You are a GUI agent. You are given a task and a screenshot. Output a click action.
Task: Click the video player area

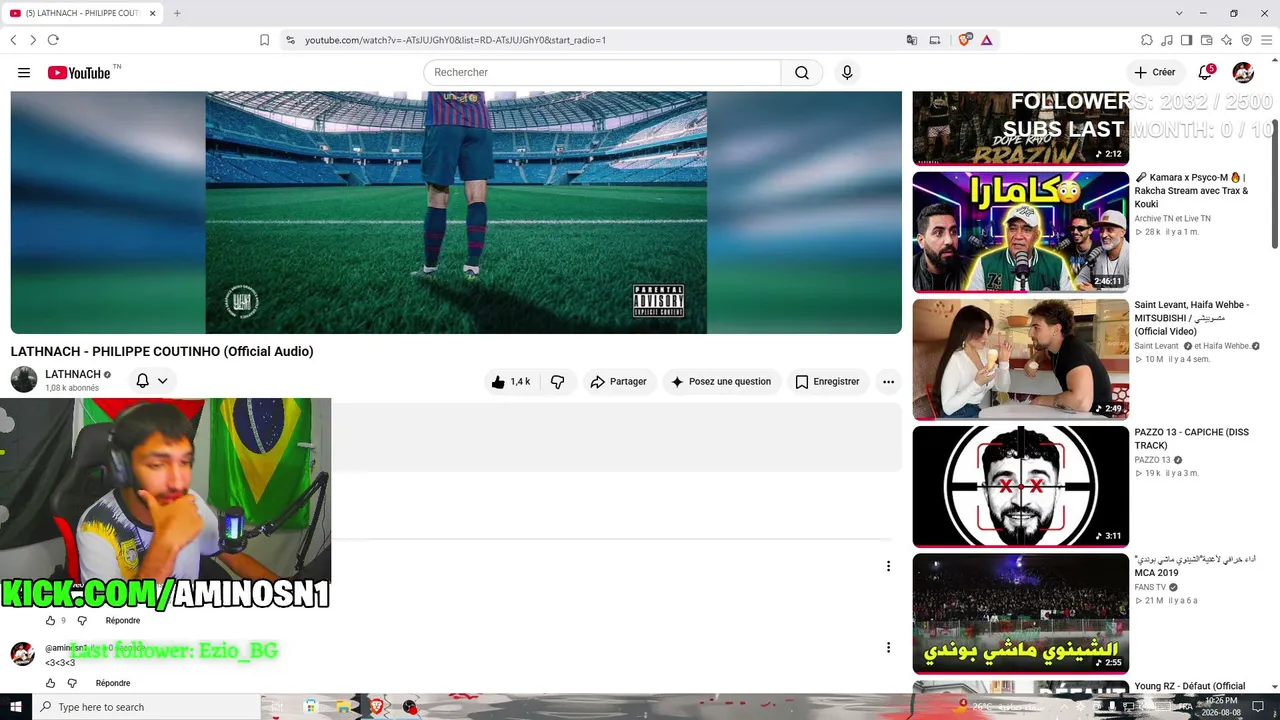point(456,212)
